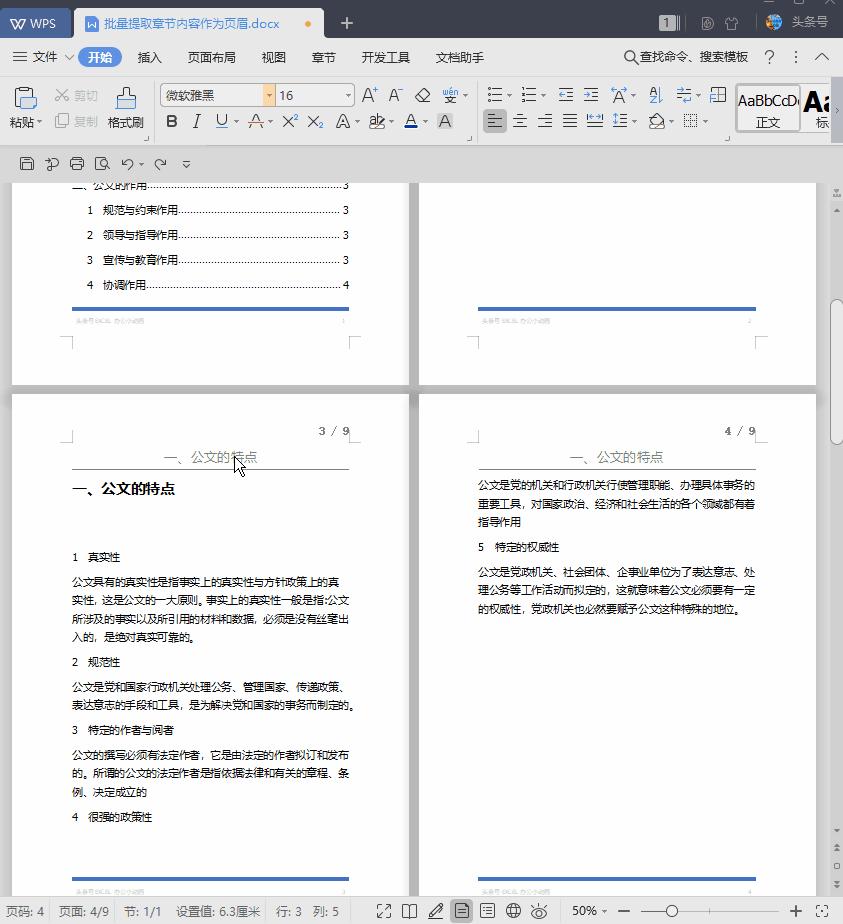Apply the 正文 paragraph style

tap(767, 106)
